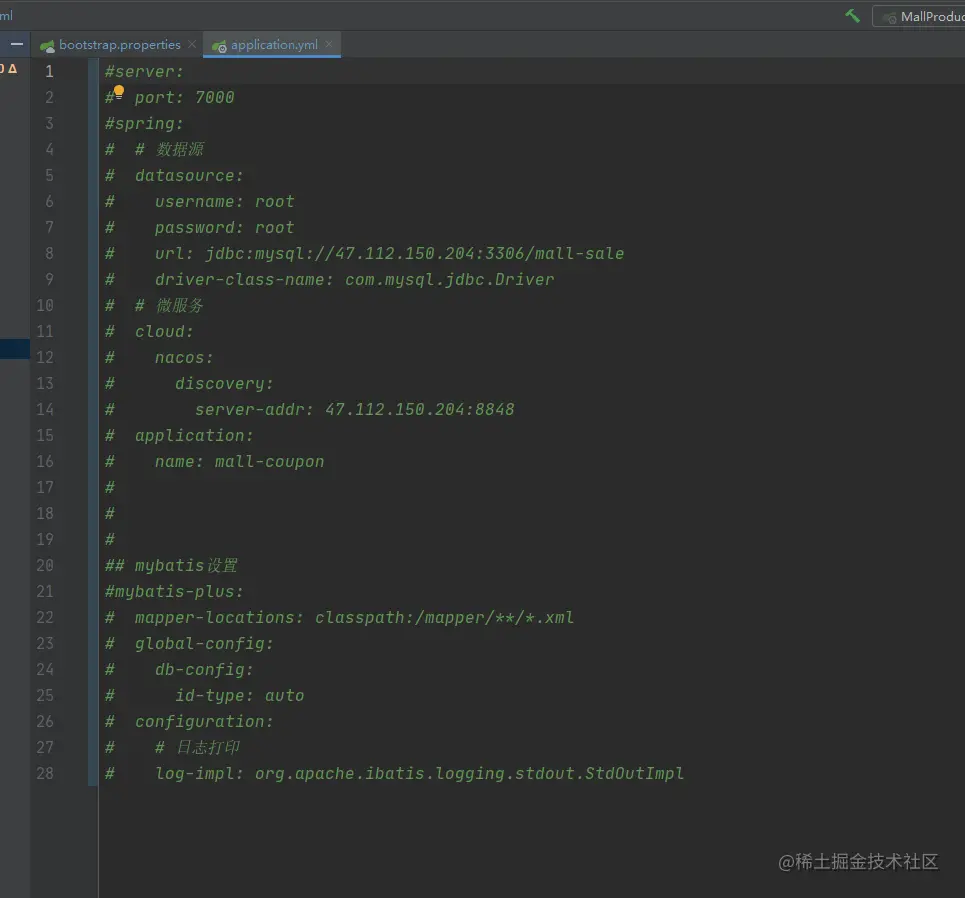Select the application.yml editor tab

pyautogui.click(x=273, y=45)
